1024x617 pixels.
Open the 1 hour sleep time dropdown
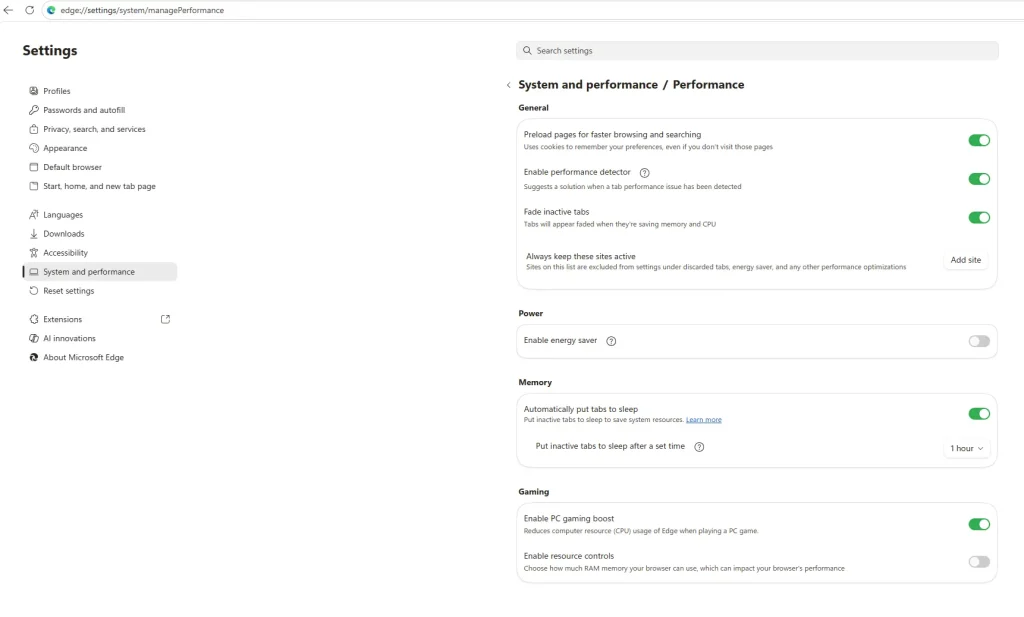pos(967,448)
